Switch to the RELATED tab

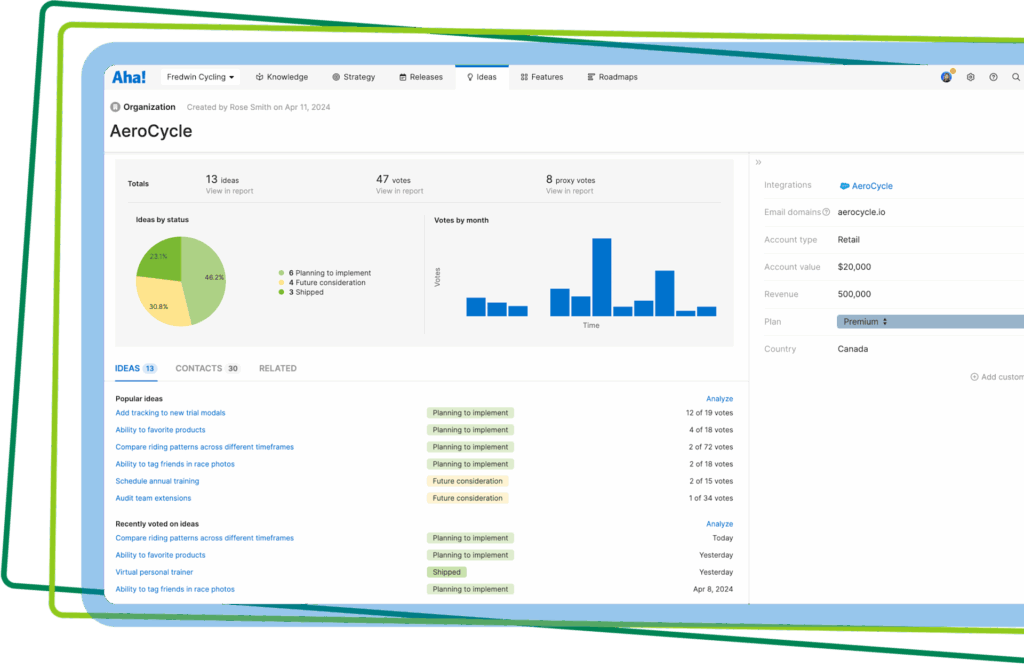tap(278, 368)
